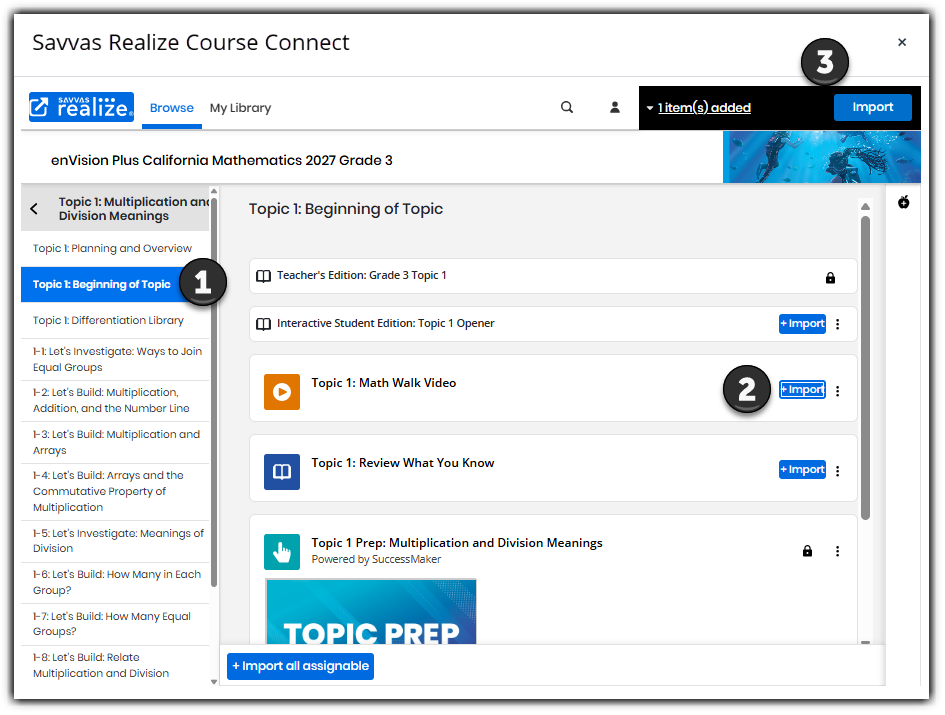Image resolution: width=945 pixels, height=715 pixels.
Task: Open lesson 1-5 Meanings of Division
Action: pyautogui.click(x=115, y=541)
